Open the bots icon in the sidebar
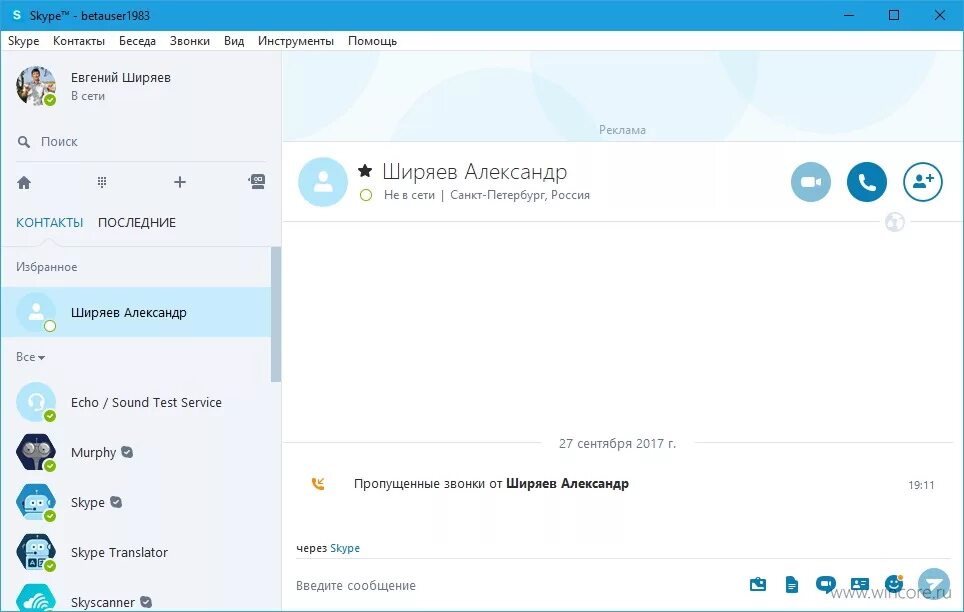 coord(257,181)
